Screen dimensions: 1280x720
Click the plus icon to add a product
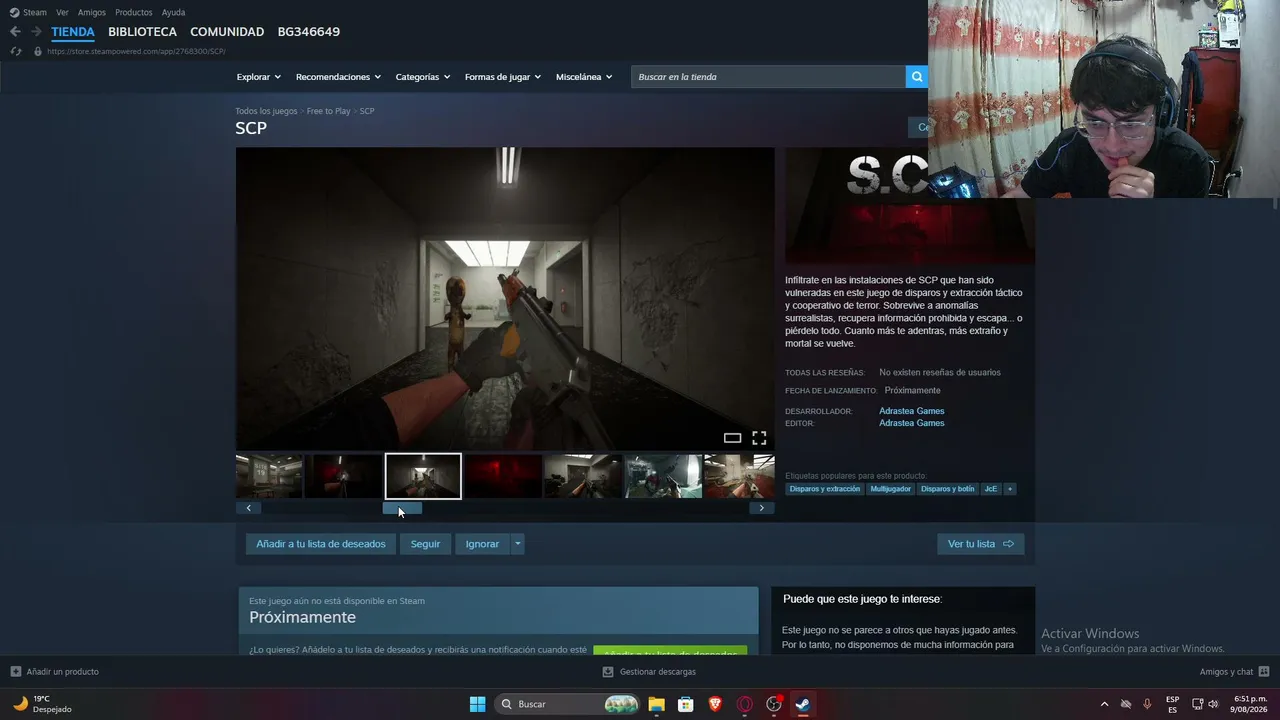(15, 672)
